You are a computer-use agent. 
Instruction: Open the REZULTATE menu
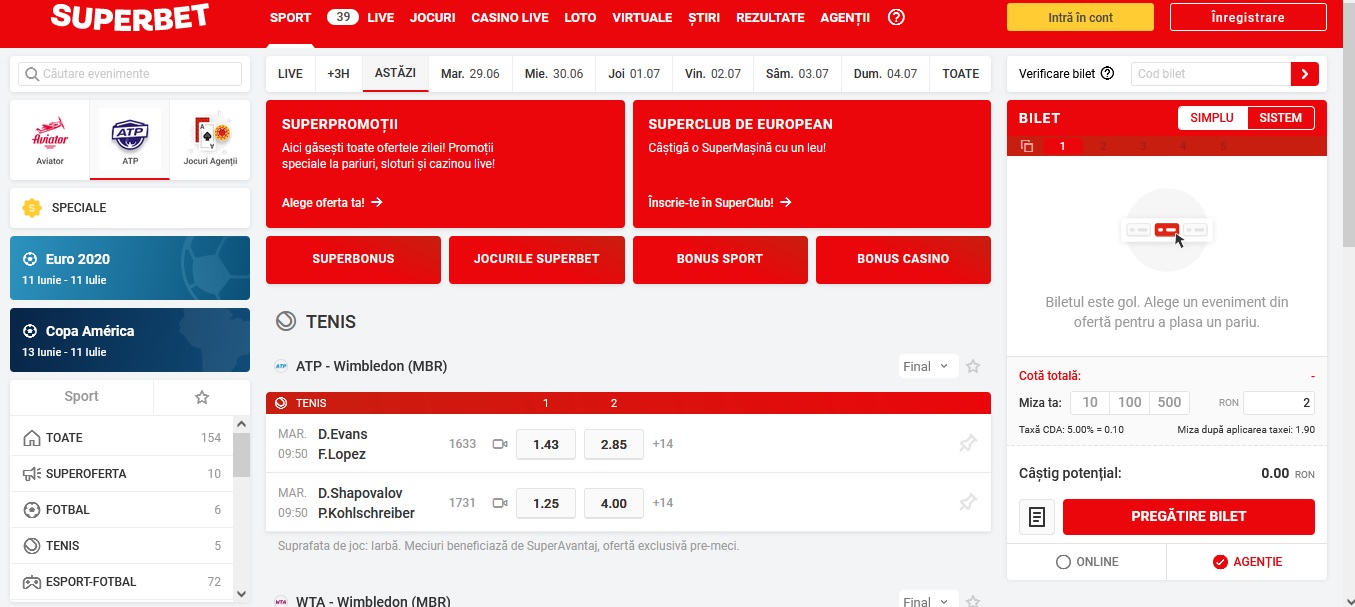pyautogui.click(x=770, y=18)
